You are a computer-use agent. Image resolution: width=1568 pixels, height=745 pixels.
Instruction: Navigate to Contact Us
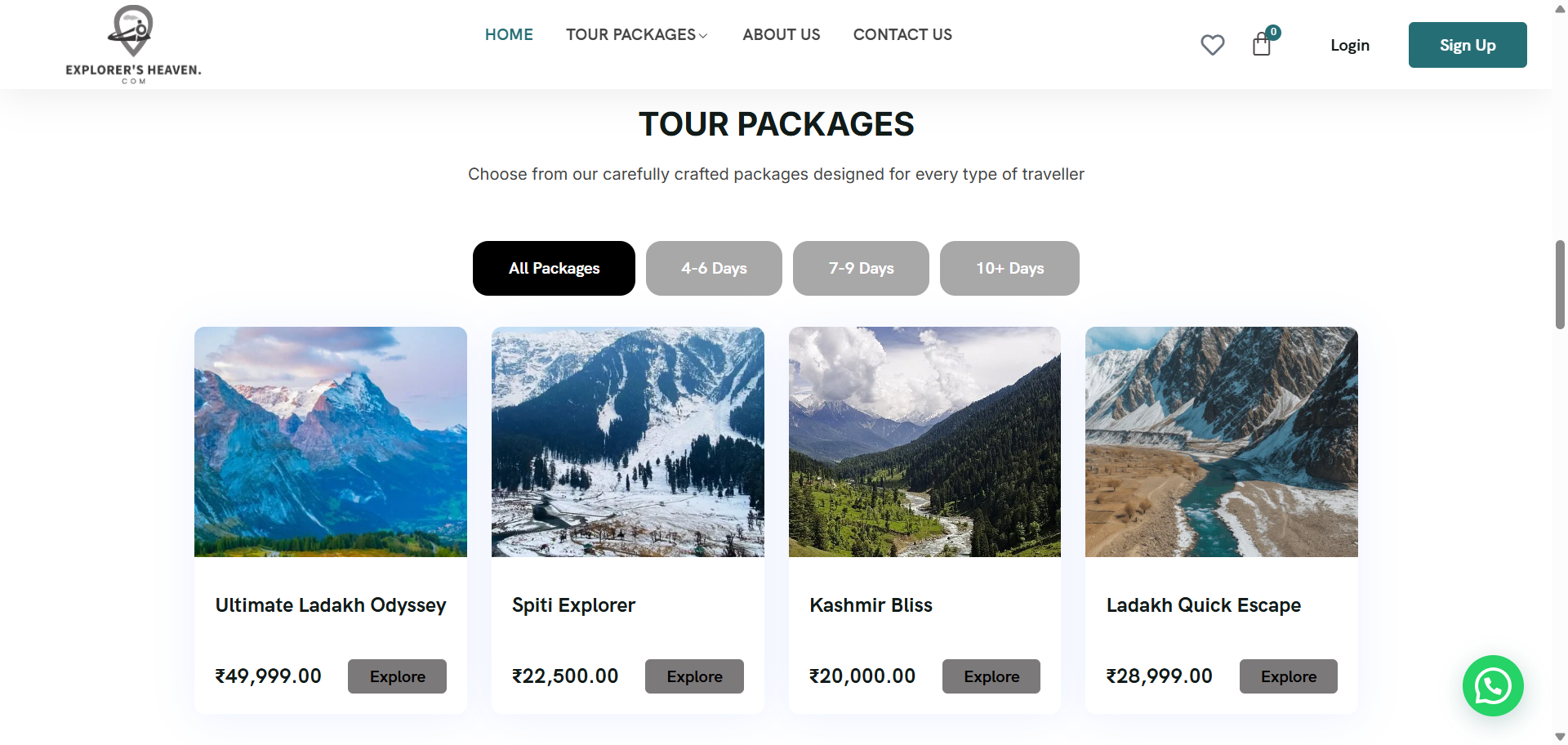click(902, 34)
